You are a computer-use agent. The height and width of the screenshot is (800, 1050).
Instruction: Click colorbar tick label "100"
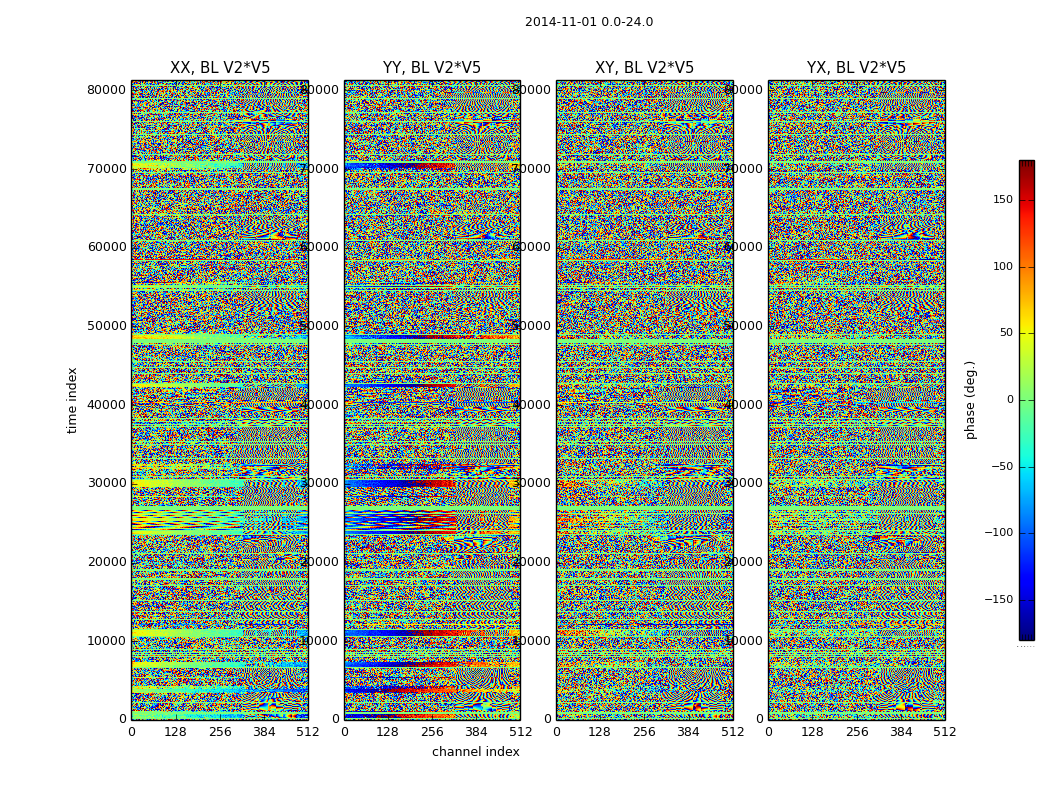(1003, 266)
